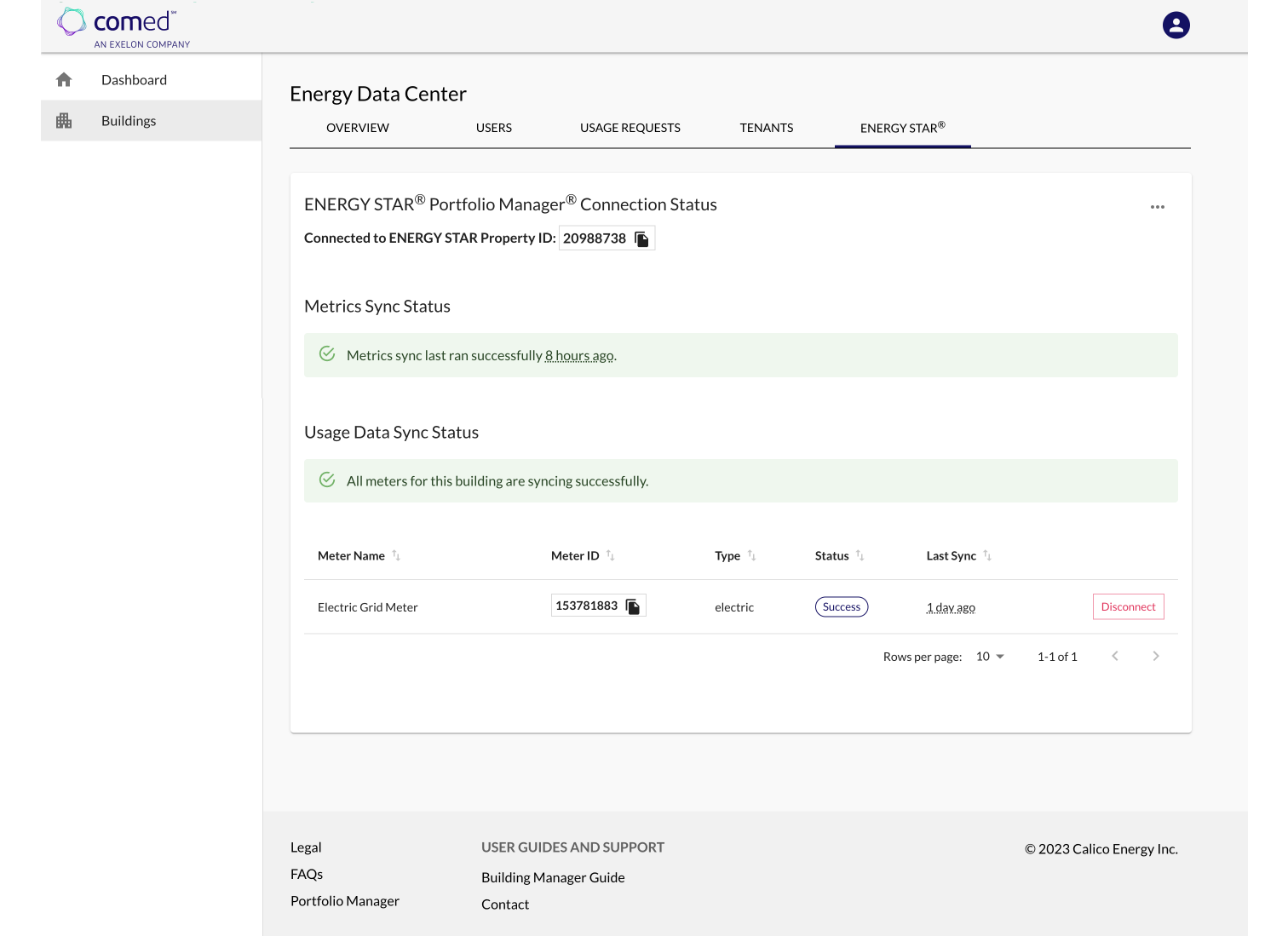Click the Buildings icon in sidebar

coord(64,121)
